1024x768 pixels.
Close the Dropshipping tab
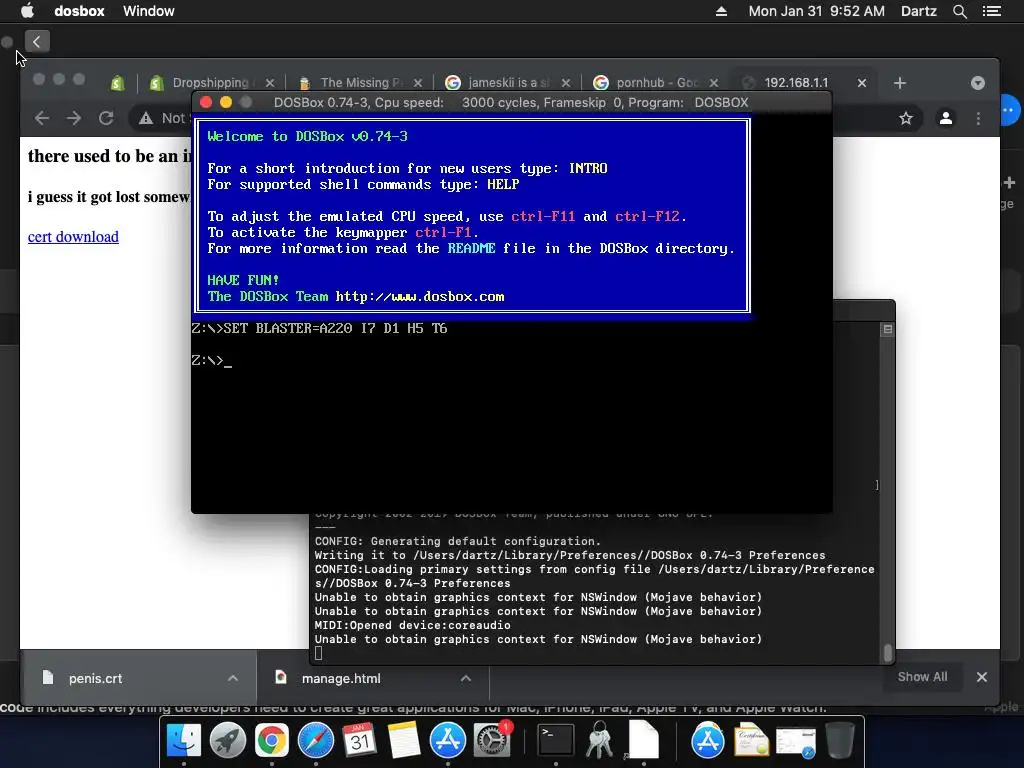click(x=270, y=83)
